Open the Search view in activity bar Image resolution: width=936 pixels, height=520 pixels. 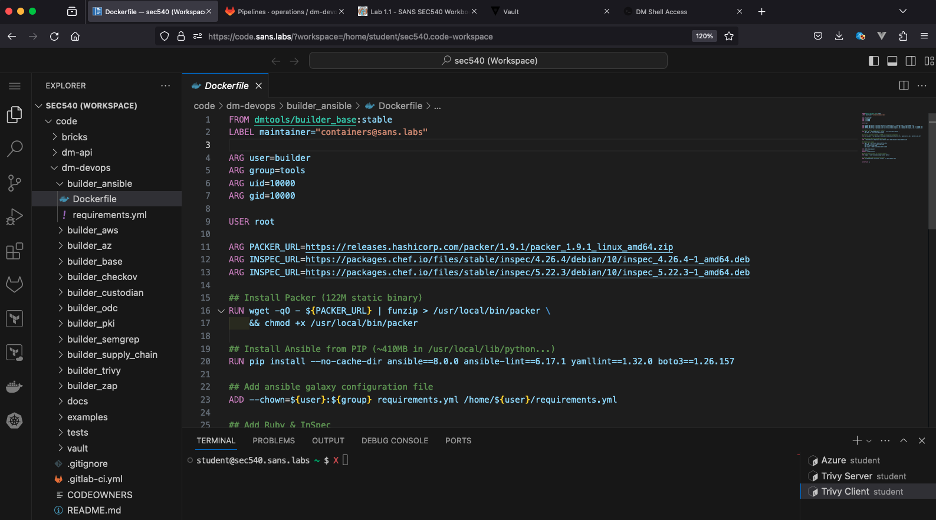tap(15, 148)
